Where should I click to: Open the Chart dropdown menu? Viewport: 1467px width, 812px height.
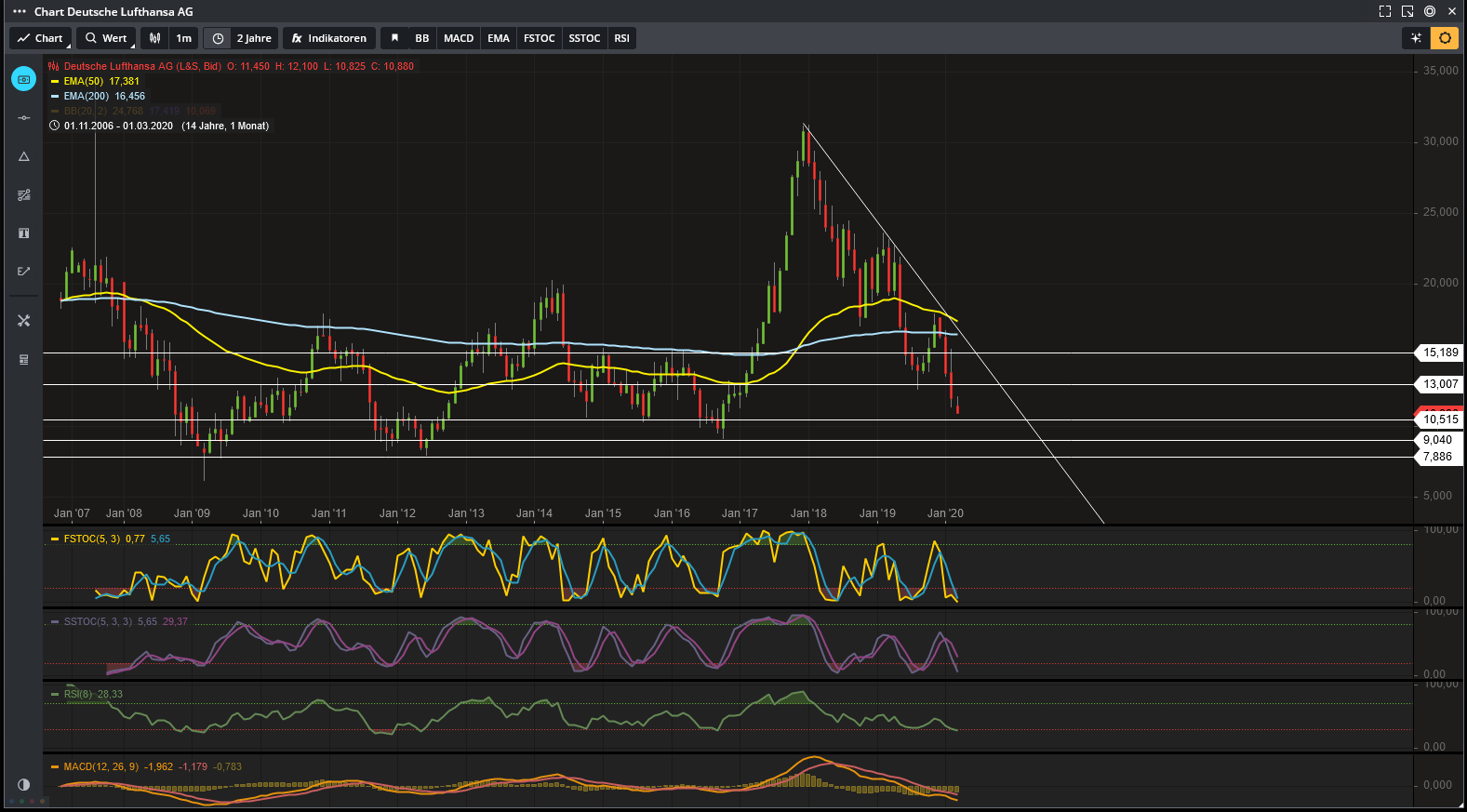click(x=40, y=38)
